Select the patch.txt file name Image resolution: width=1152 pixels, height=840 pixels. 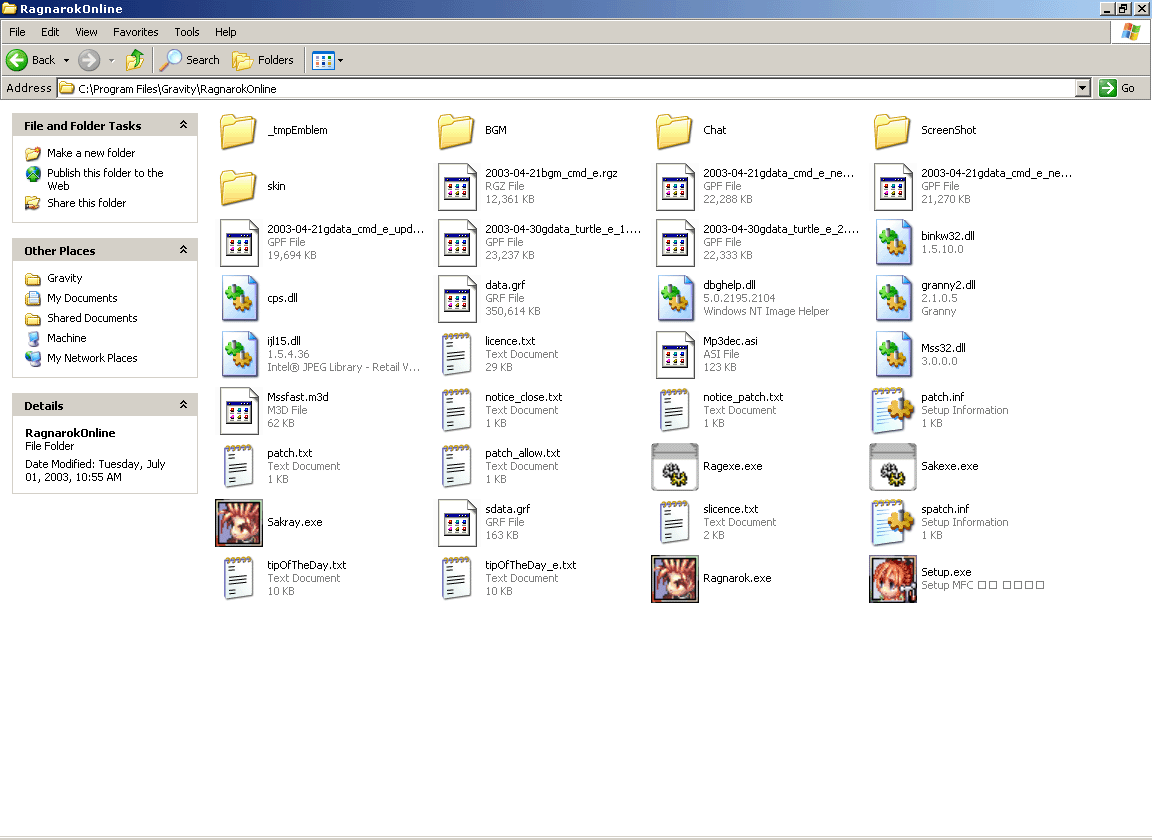click(x=289, y=453)
